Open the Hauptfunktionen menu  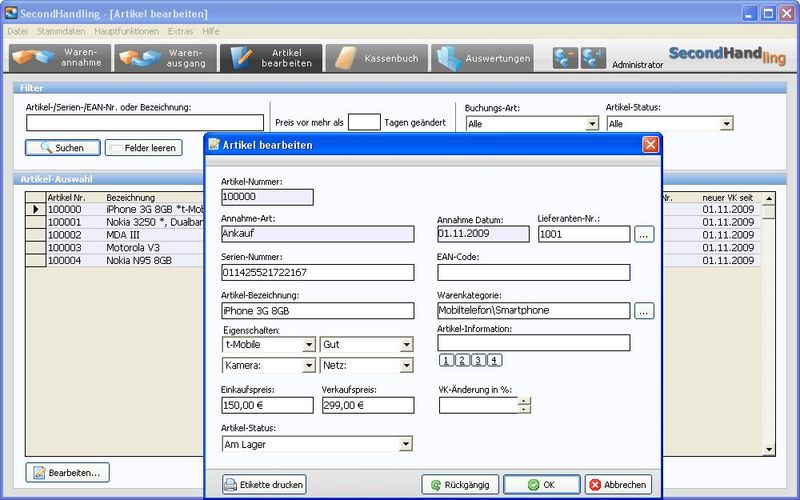pos(127,31)
